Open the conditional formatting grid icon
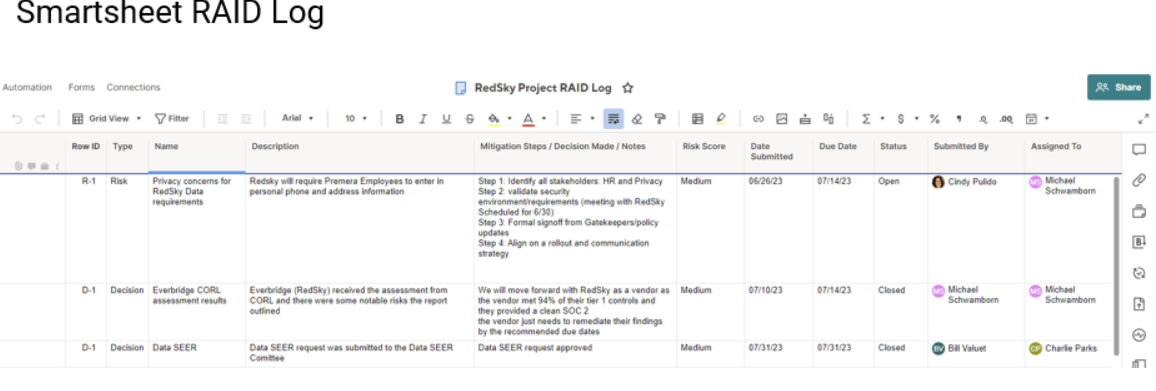This screenshot has width=1156, height=391. click(x=697, y=119)
